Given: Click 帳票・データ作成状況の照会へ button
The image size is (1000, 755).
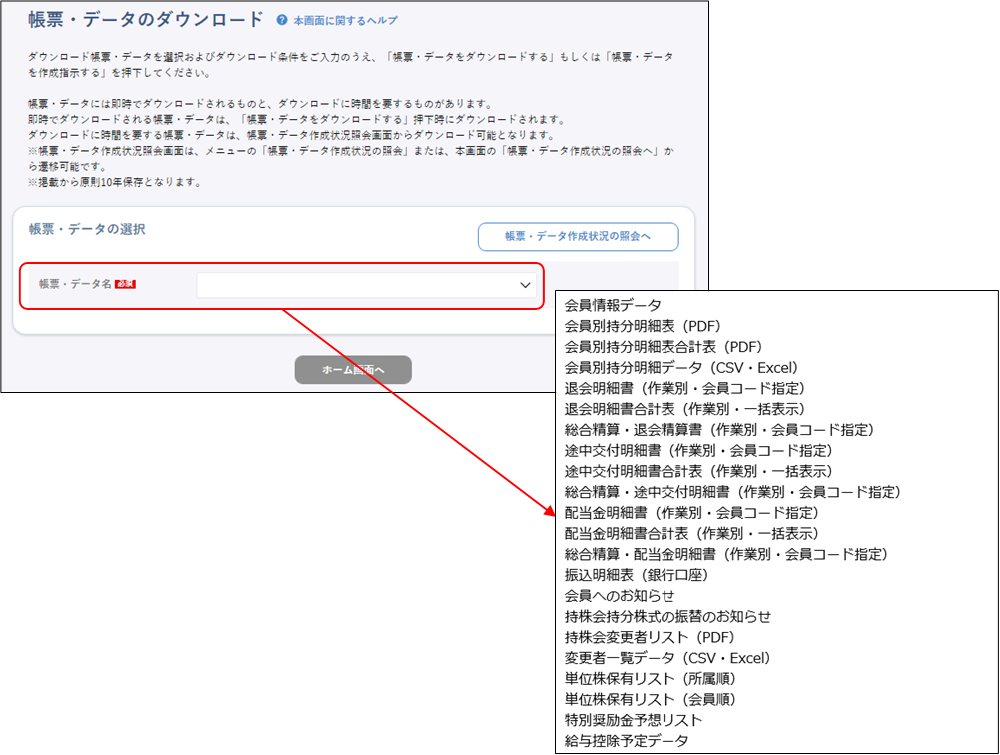Looking at the screenshot, I should tap(577, 237).
